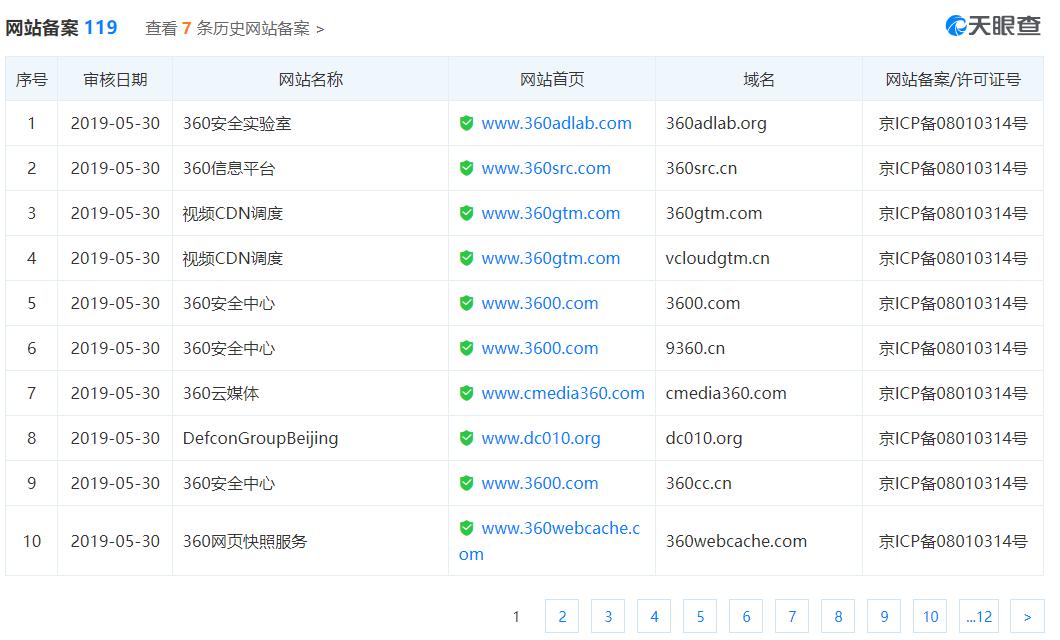Click ...12 to reach the last page

tap(980, 616)
